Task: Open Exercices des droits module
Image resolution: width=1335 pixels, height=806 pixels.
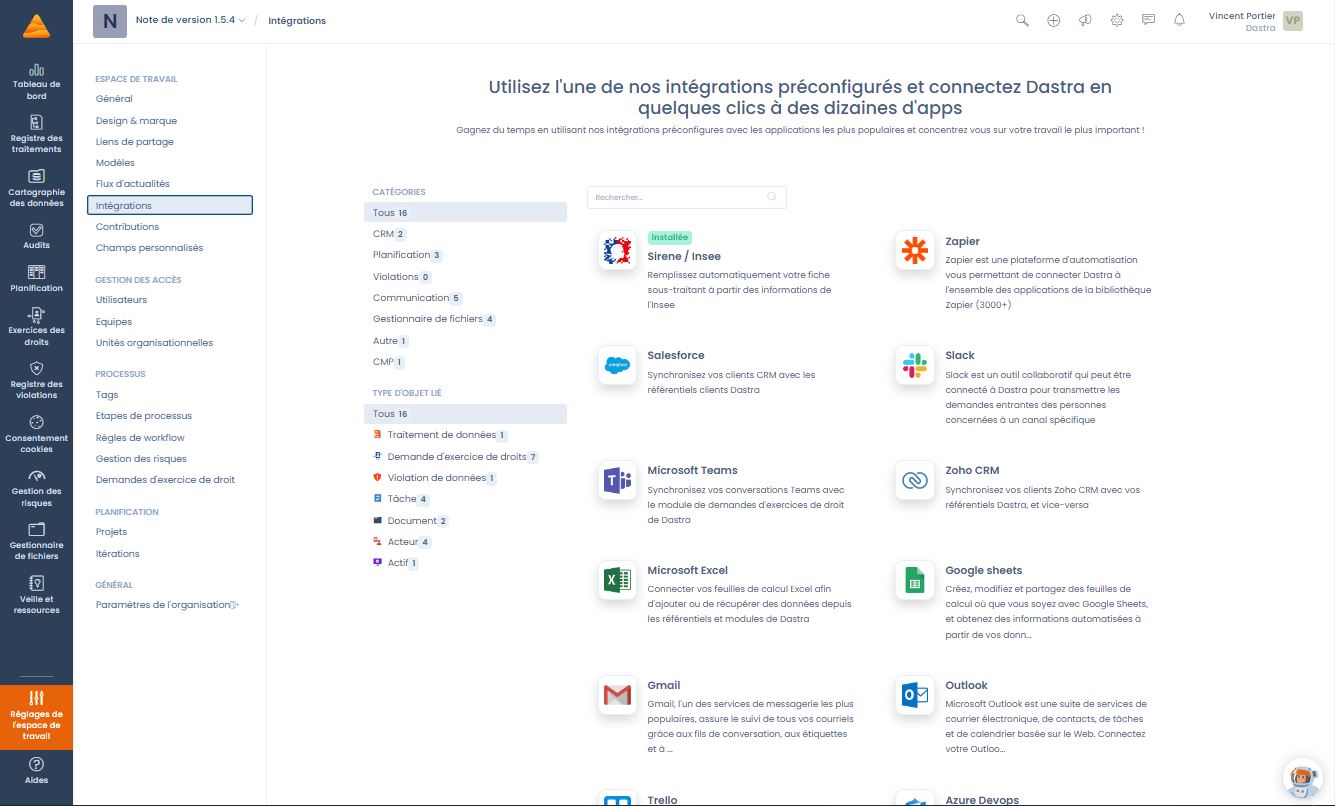Action: (36, 327)
